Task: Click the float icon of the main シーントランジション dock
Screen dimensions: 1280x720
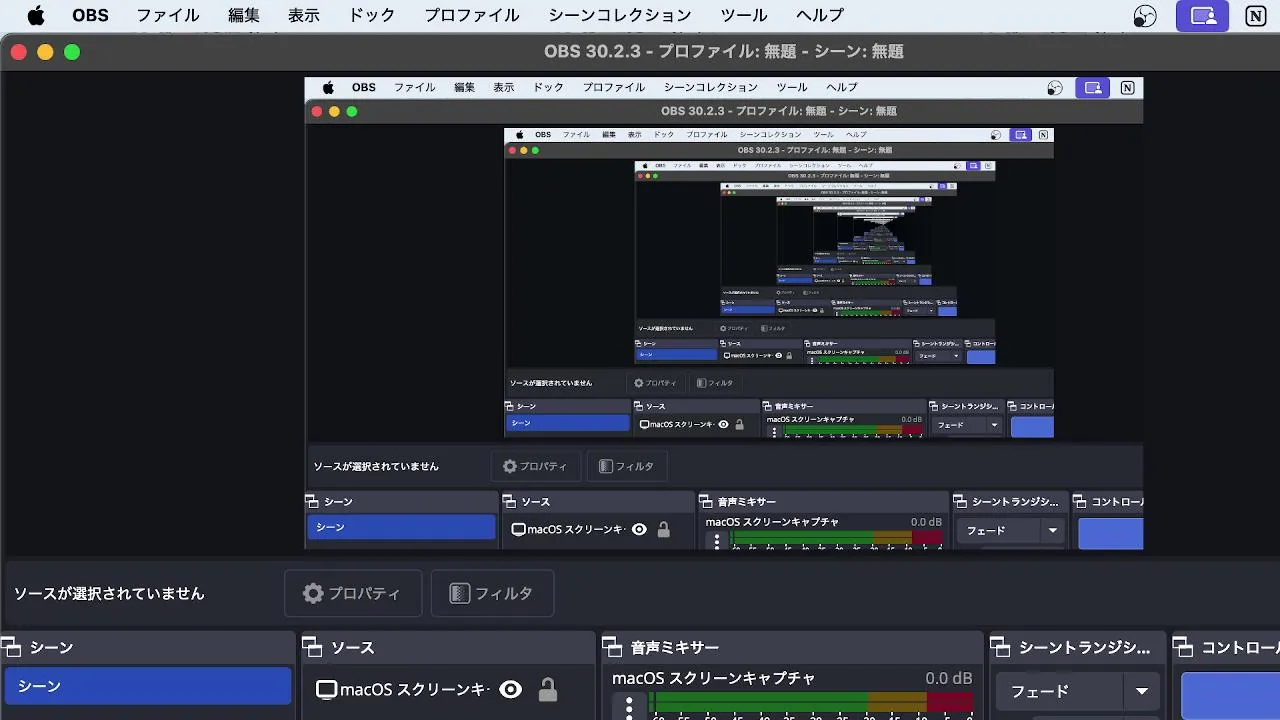Action: (1000, 647)
